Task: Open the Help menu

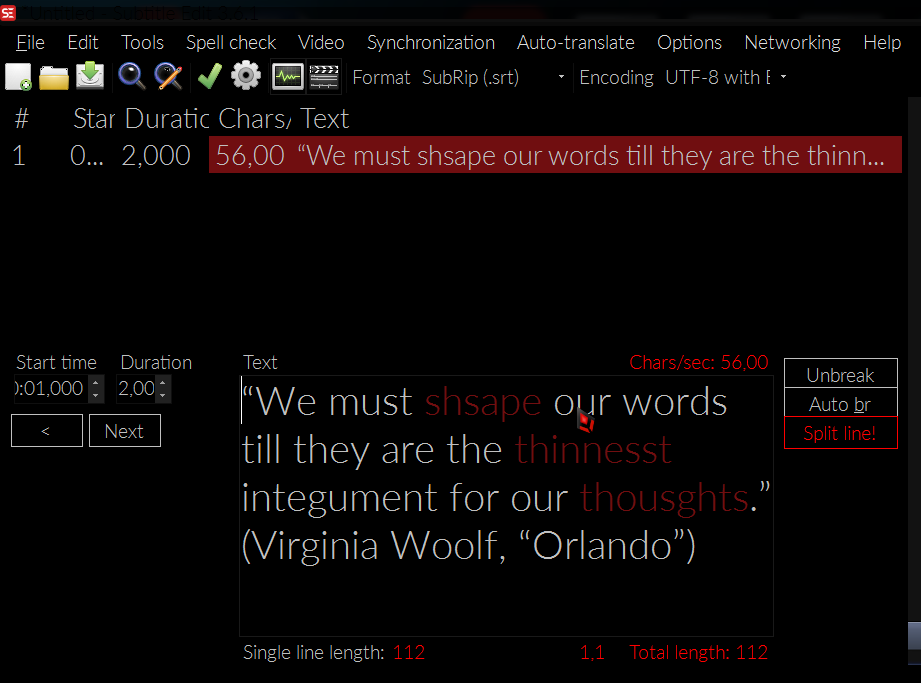Action: (x=882, y=42)
